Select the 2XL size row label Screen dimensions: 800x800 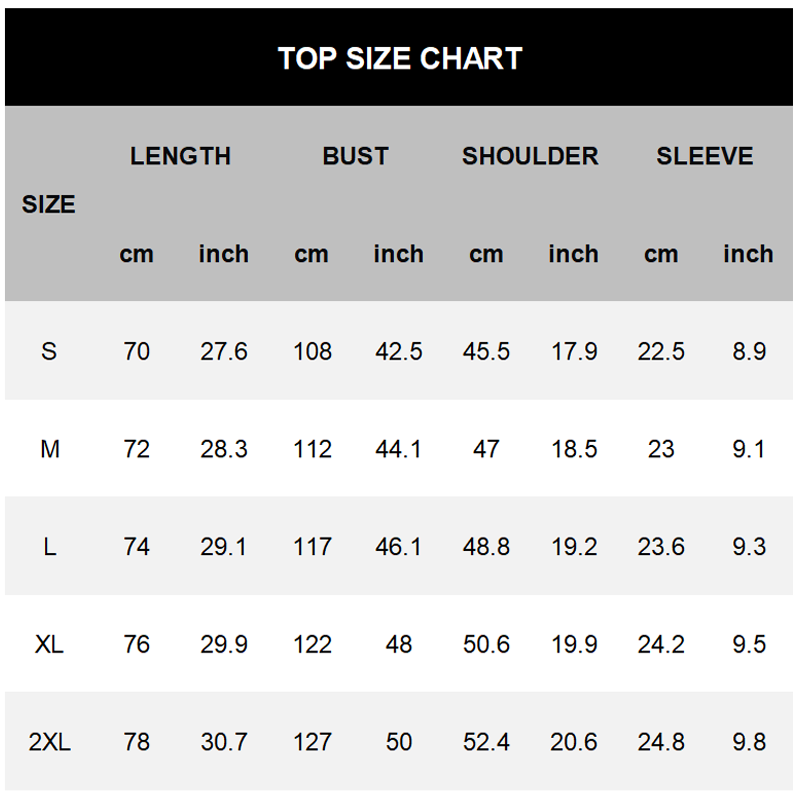tap(49, 742)
